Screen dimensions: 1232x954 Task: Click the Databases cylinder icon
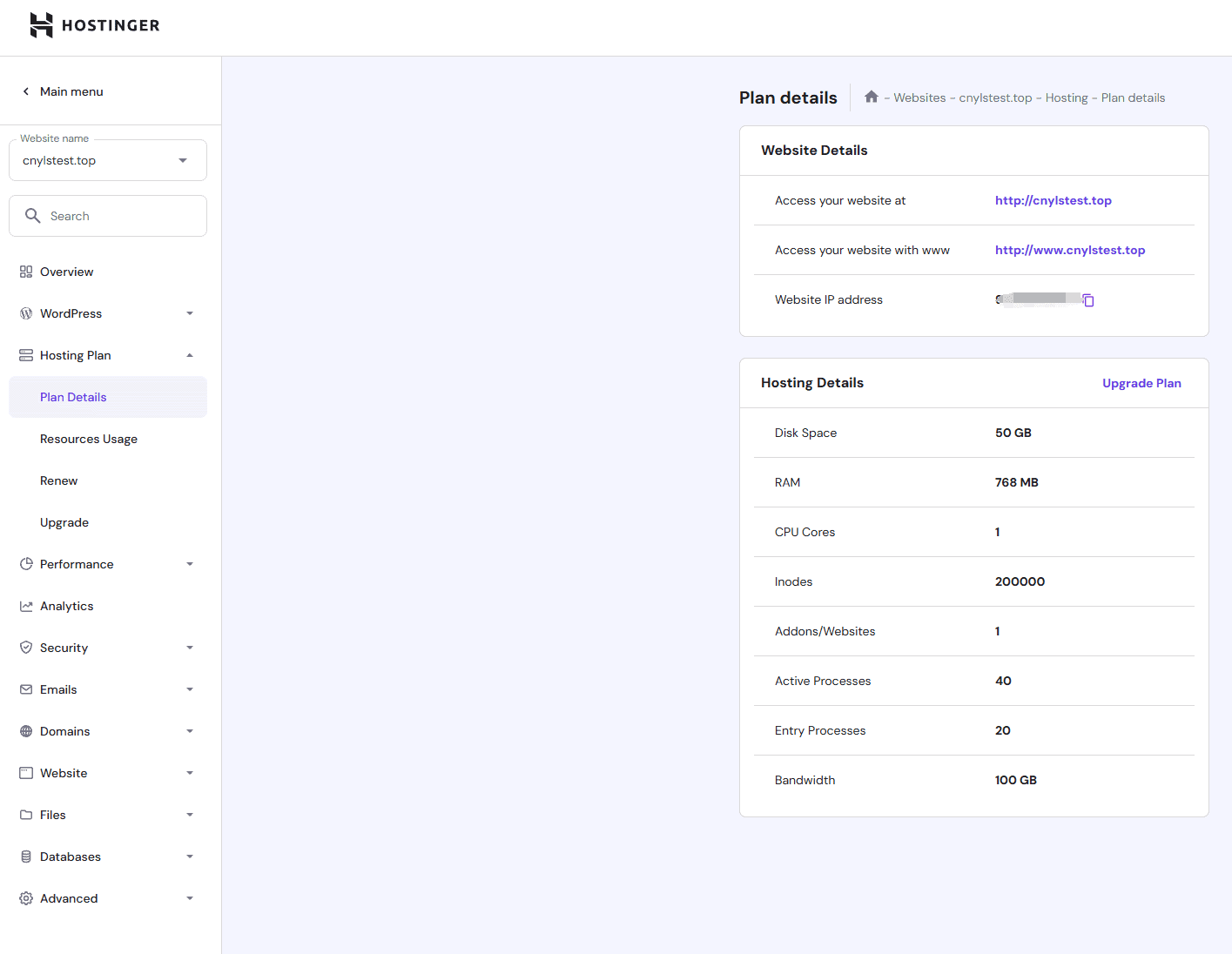(x=26, y=857)
